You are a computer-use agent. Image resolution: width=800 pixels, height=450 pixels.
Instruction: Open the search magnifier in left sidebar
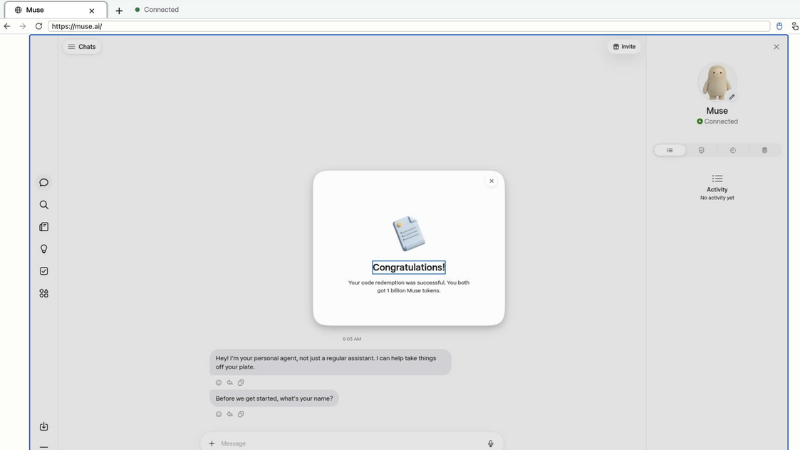click(44, 205)
